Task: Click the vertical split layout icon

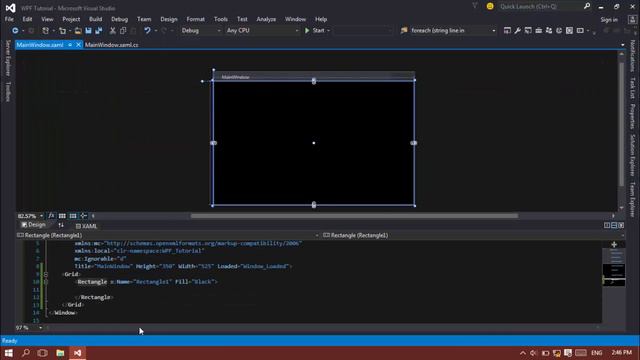Action: click(x=607, y=225)
